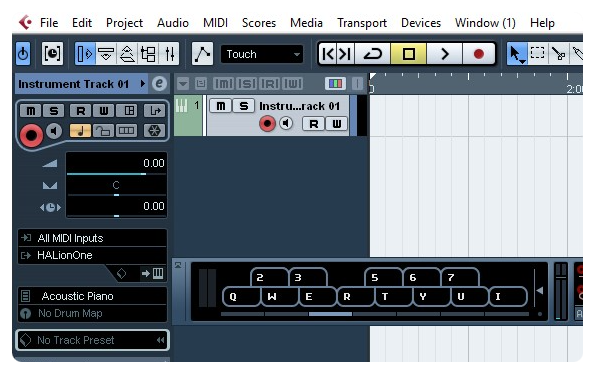The image size is (595, 374).
Task: Open the Scores menu
Action: (x=259, y=23)
